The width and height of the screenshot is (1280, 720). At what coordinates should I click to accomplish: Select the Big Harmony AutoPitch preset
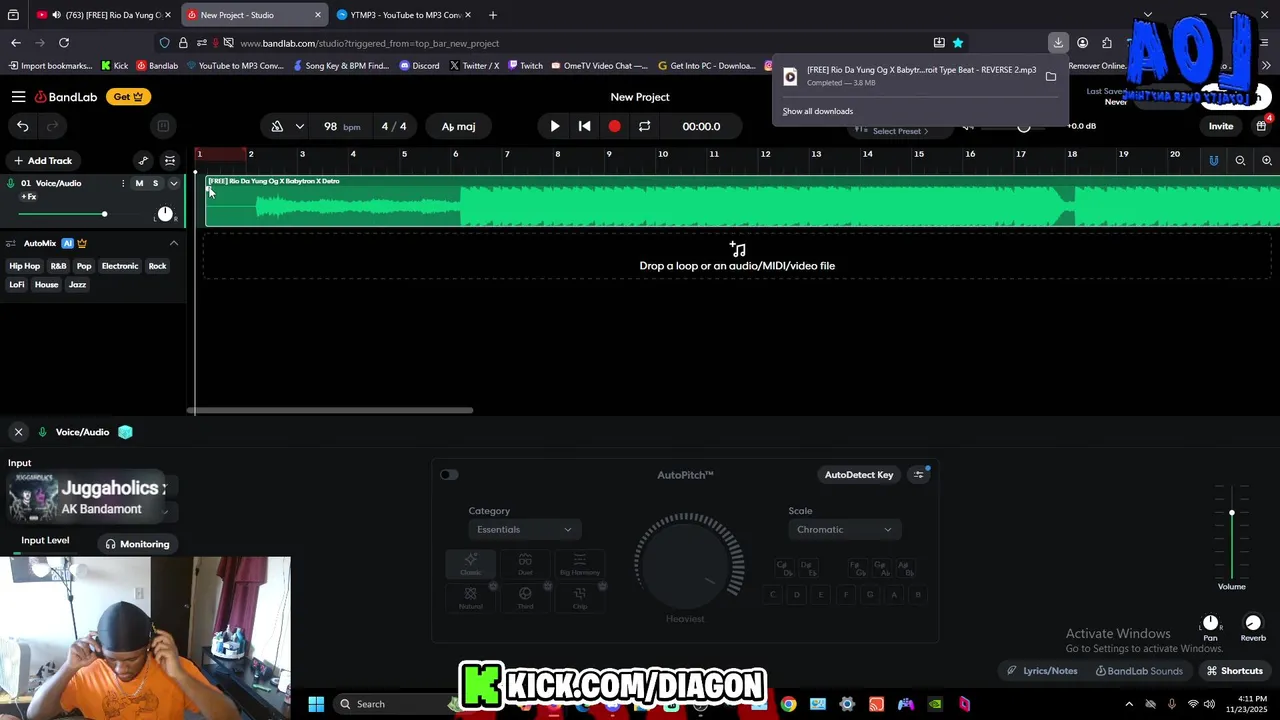tap(579, 564)
